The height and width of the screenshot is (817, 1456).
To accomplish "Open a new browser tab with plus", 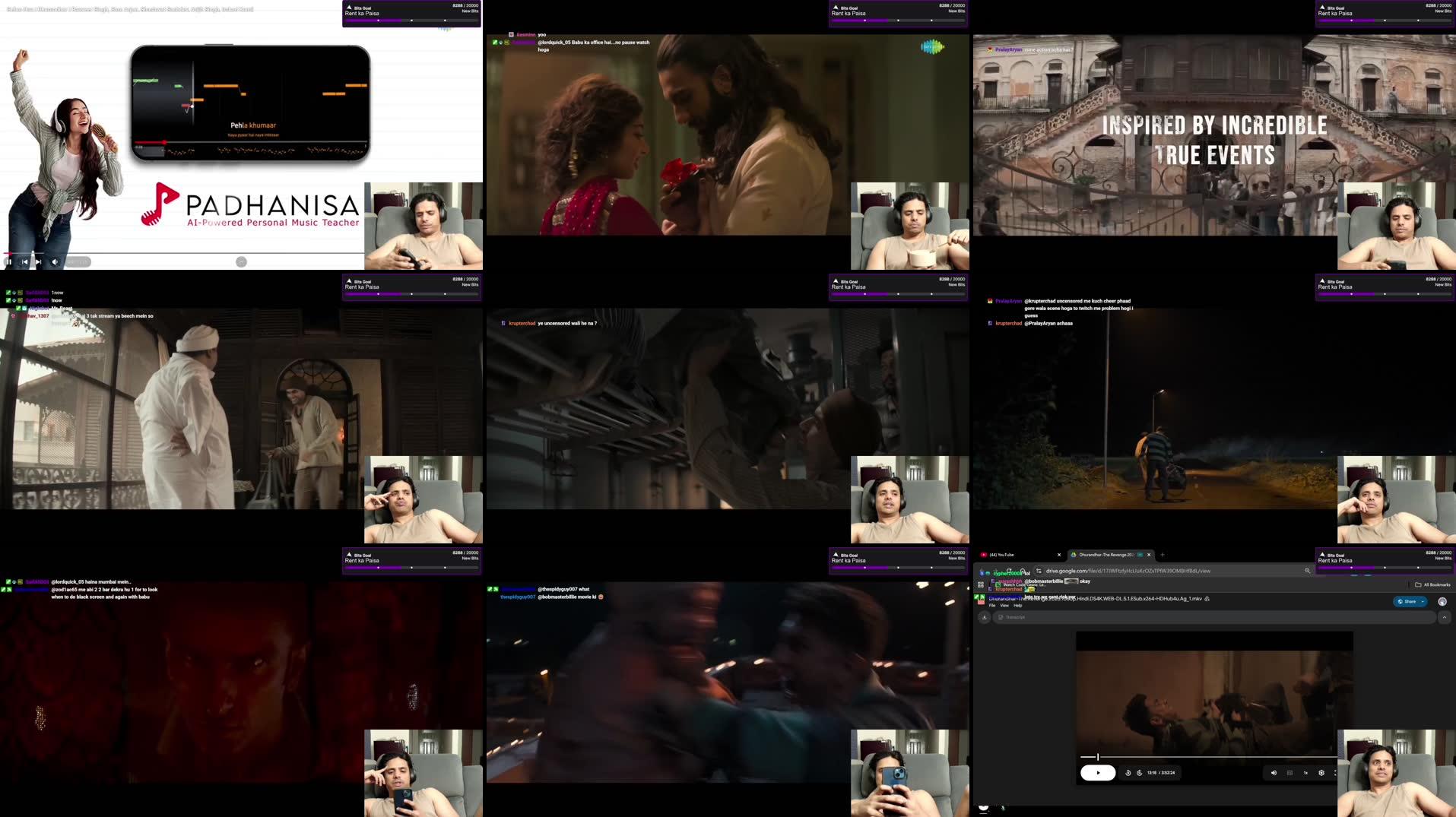I will tap(1162, 555).
